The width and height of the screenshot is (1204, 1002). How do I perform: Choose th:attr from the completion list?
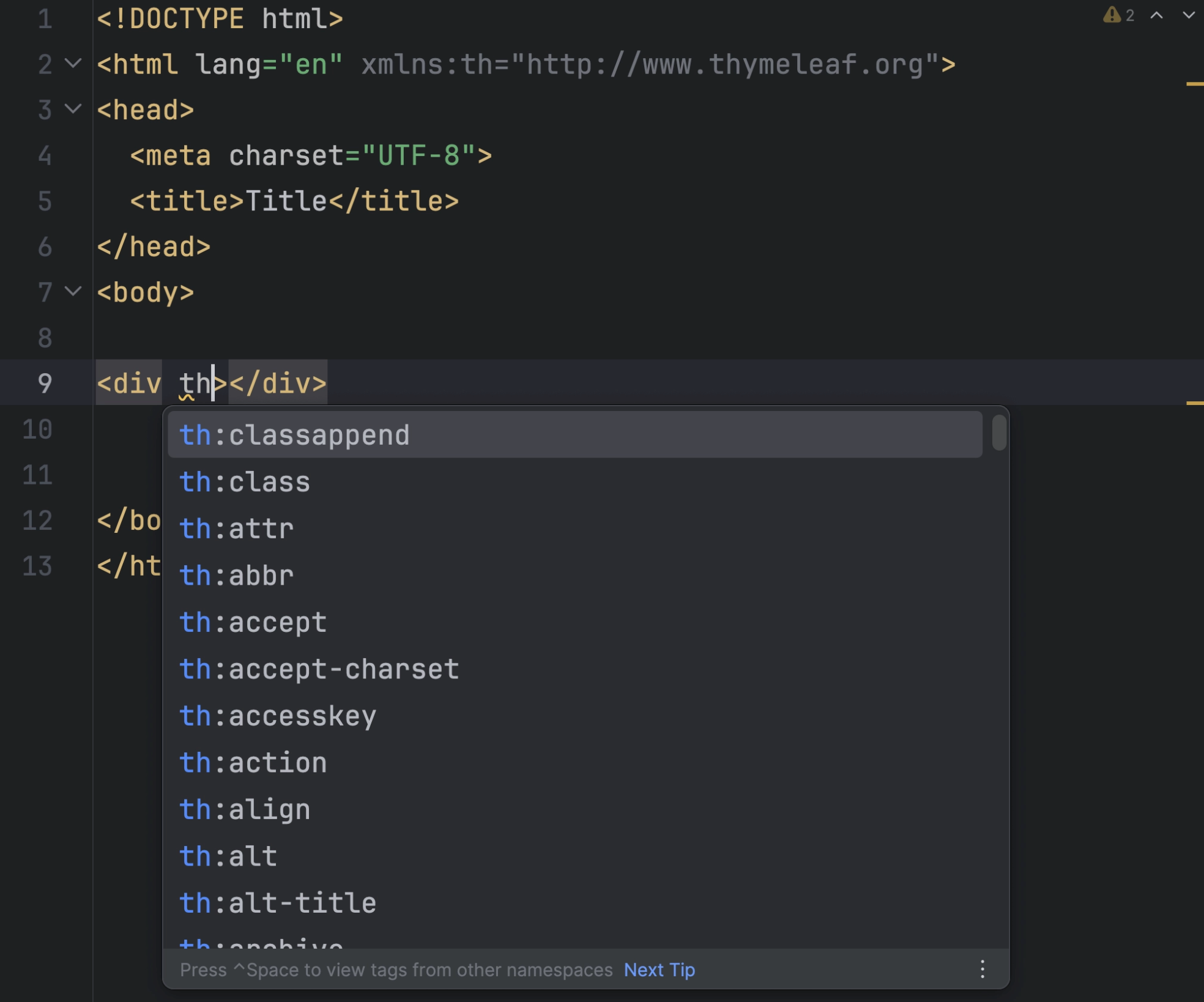pyautogui.click(x=575, y=529)
